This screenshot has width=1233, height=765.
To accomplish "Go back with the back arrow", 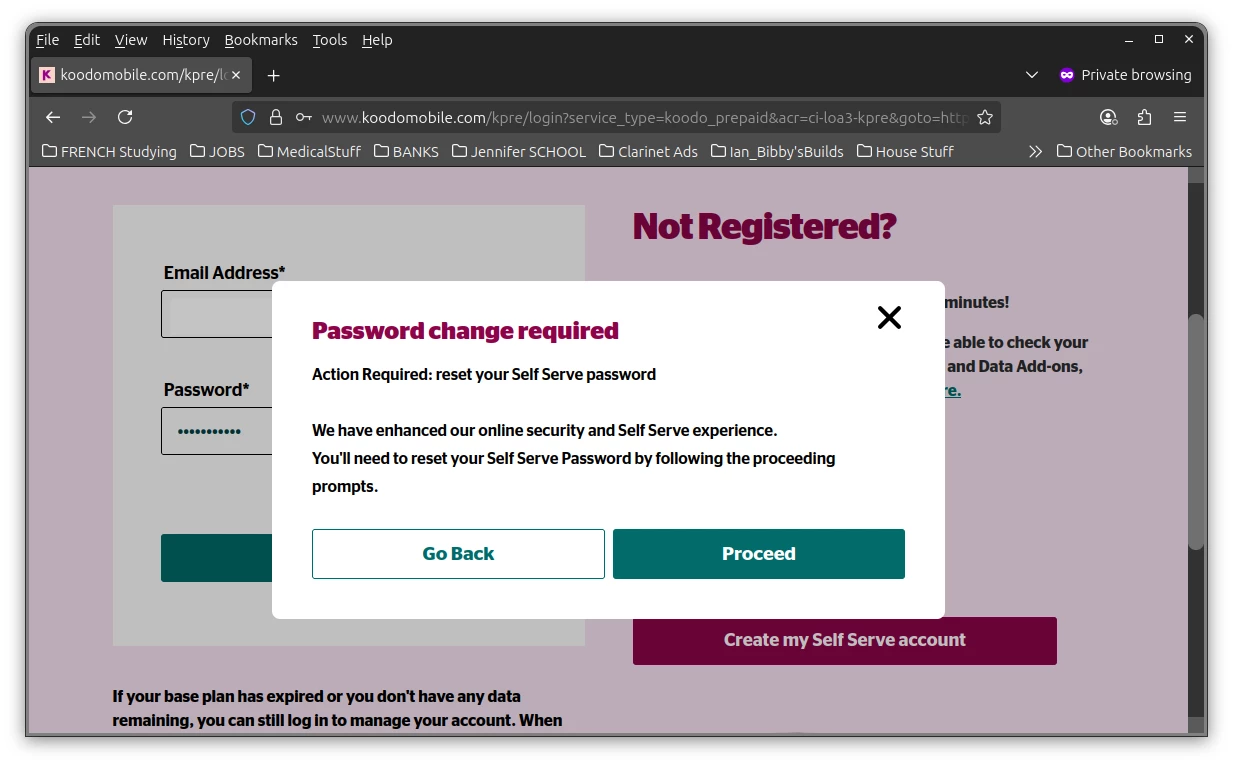I will (53, 117).
